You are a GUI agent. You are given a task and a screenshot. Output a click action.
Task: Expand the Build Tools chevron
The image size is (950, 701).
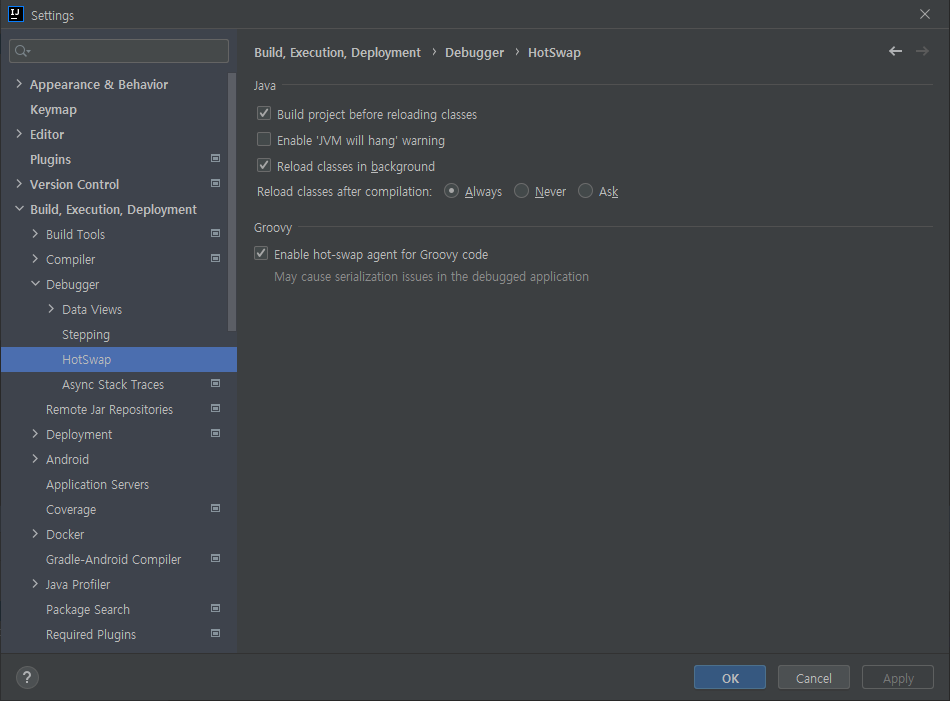tap(35, 234)
